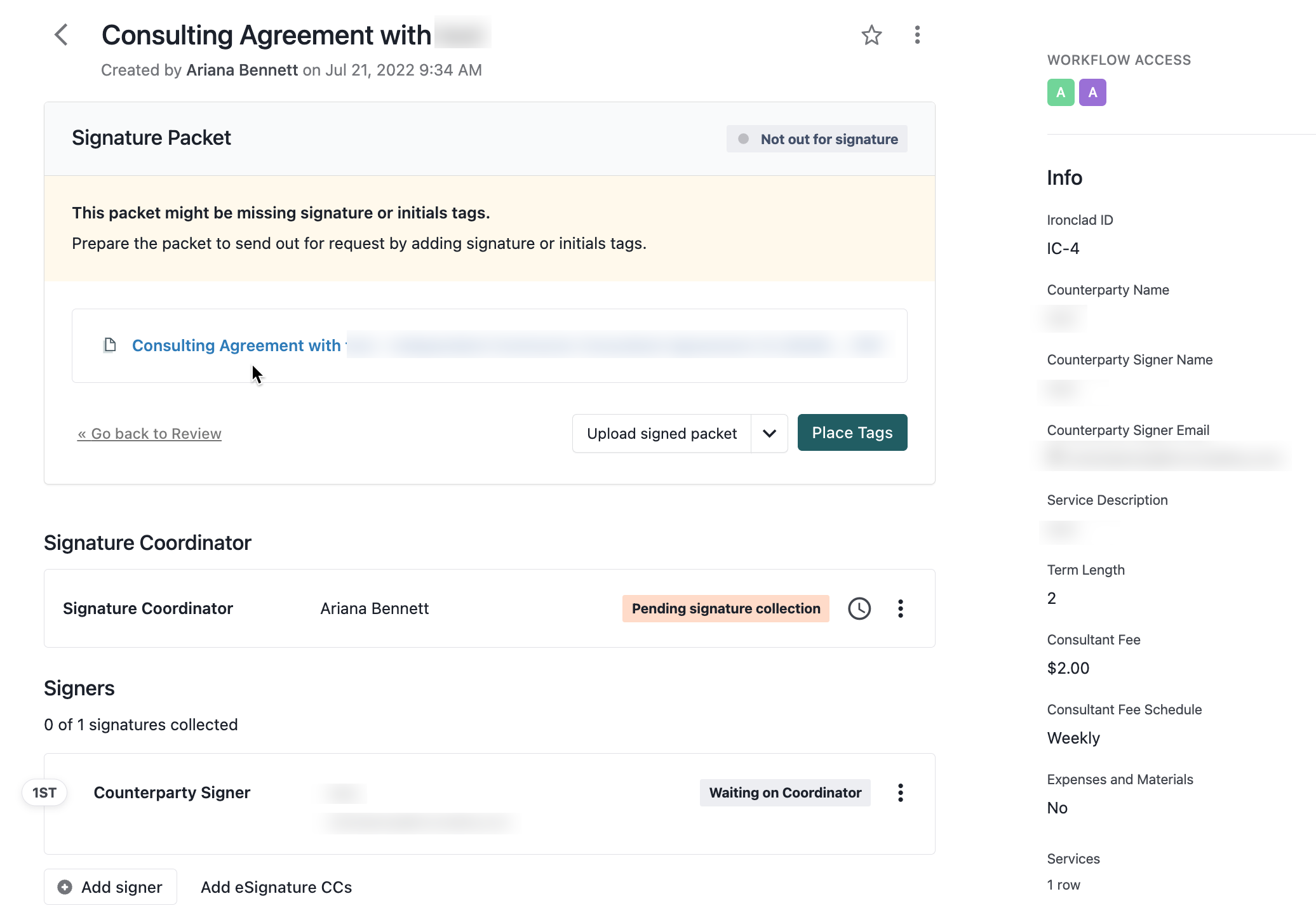The height and width of the screenshot is (922, 1316).
Task: Open the Counterparty Signer kebab menu
Action: pos(900,792)
